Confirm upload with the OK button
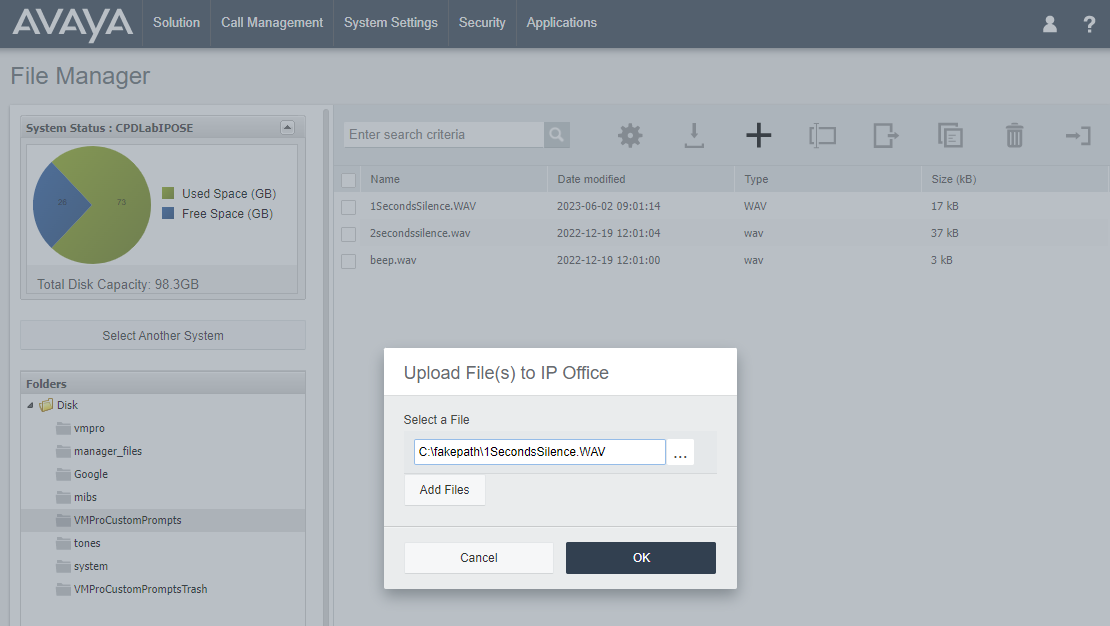The width and height of the screenshot is (1110, 626). (x=641, y=558)
